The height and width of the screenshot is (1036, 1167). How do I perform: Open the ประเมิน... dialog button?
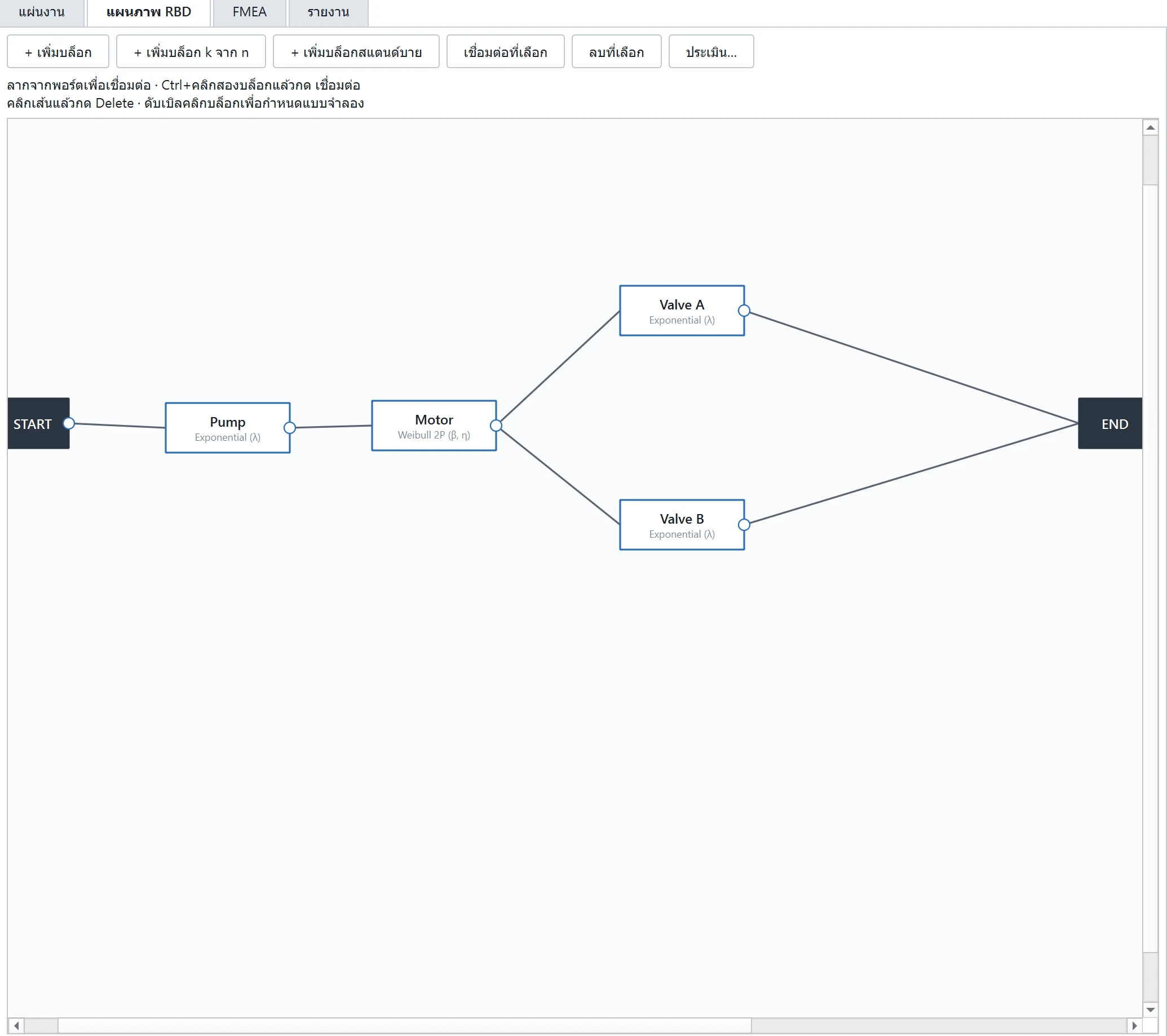tap(711, 52)
